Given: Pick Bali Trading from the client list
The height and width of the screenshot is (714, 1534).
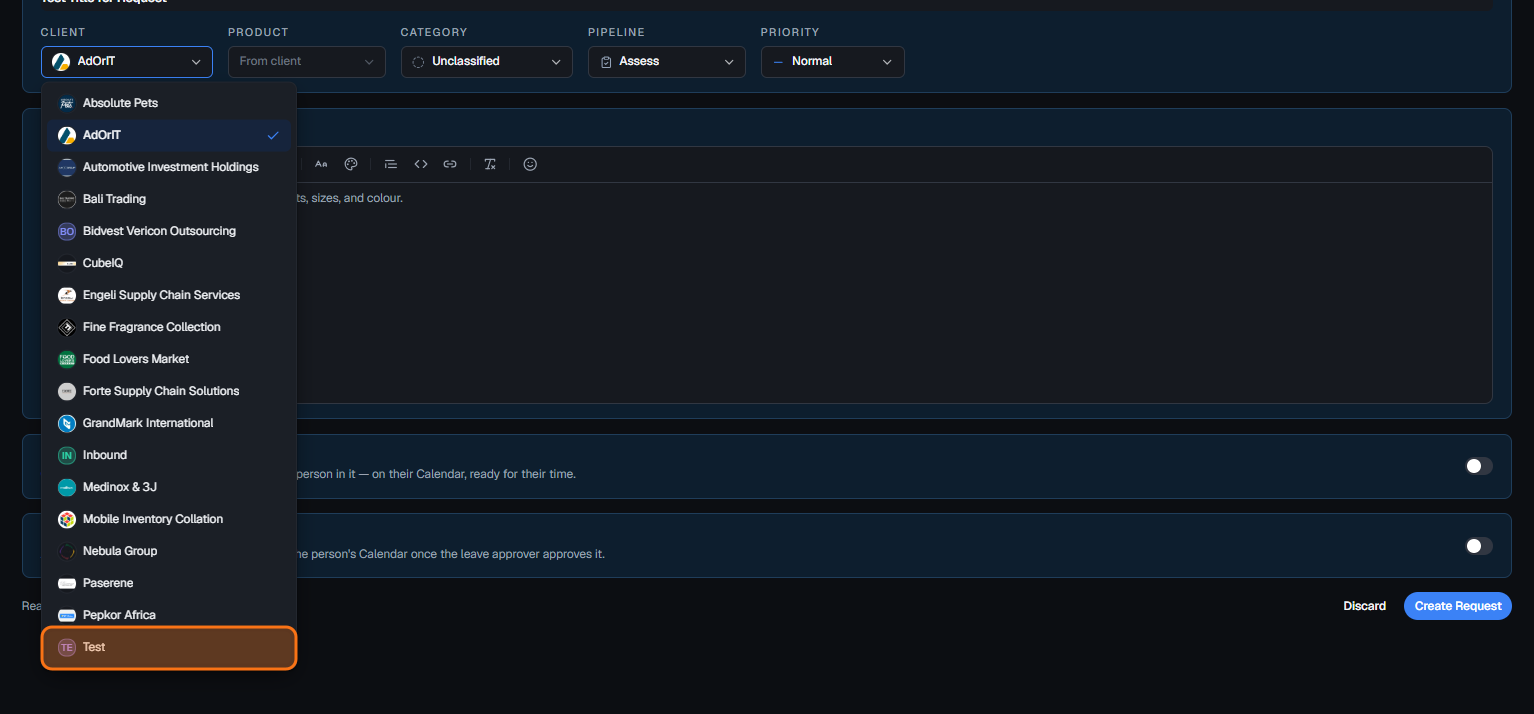Looking at the screenshot, I should (169, 199).
